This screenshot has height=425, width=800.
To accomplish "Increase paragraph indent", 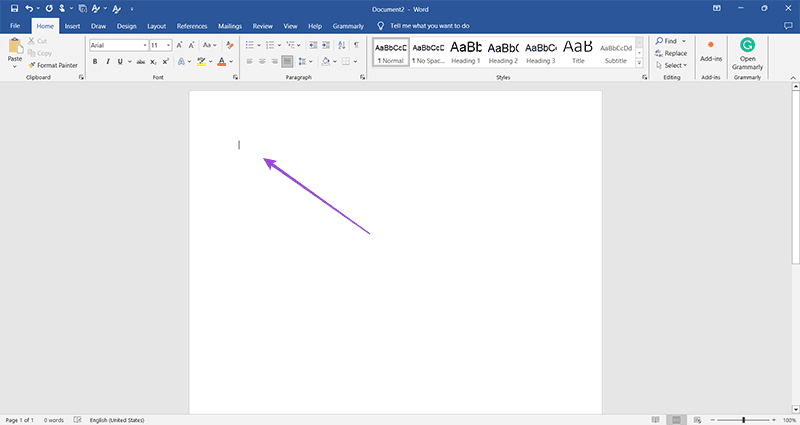I will click(x=326, y=45).
